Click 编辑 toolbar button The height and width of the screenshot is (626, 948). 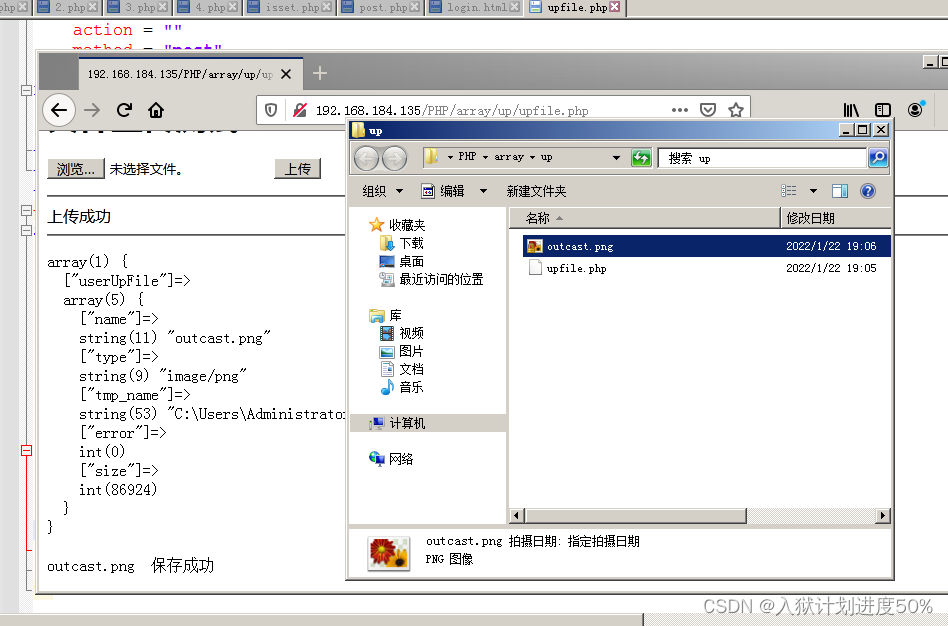click(x=443, y=191)
